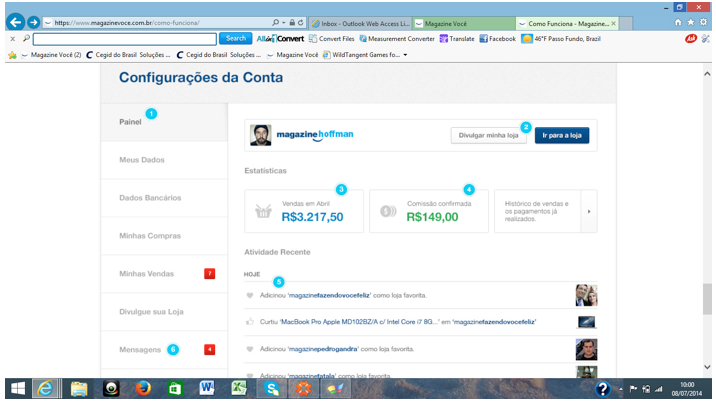Click the coins icon beside Comissão confirmada
The height and width of the screenshot is (404, 716).
388,211
